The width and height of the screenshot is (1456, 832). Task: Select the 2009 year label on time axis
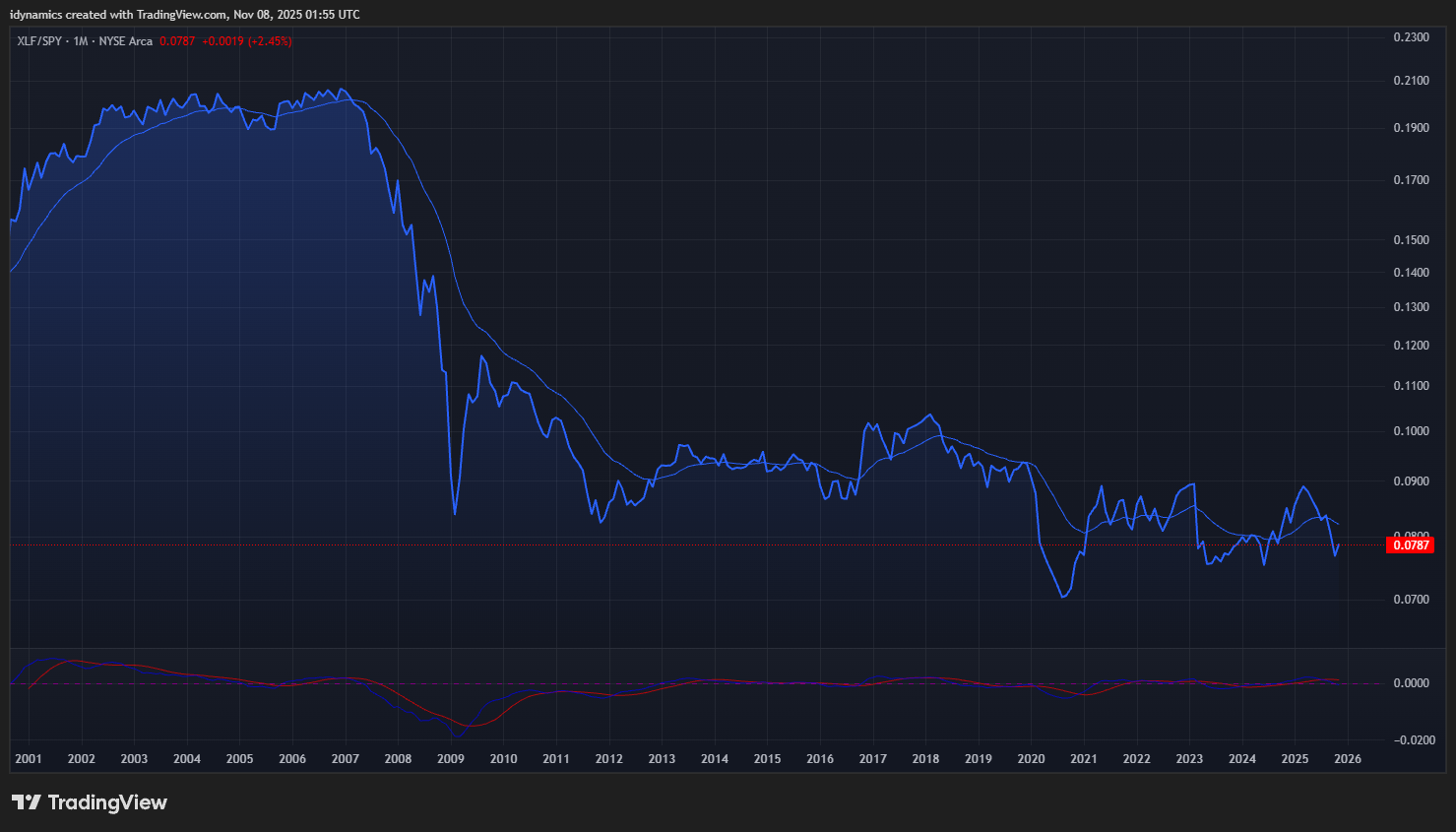(451, 758)
